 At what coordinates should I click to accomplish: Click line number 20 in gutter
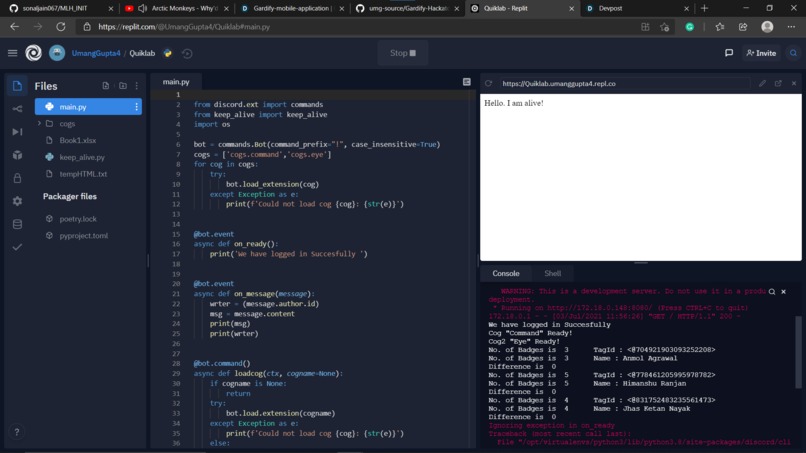[176, 284]
